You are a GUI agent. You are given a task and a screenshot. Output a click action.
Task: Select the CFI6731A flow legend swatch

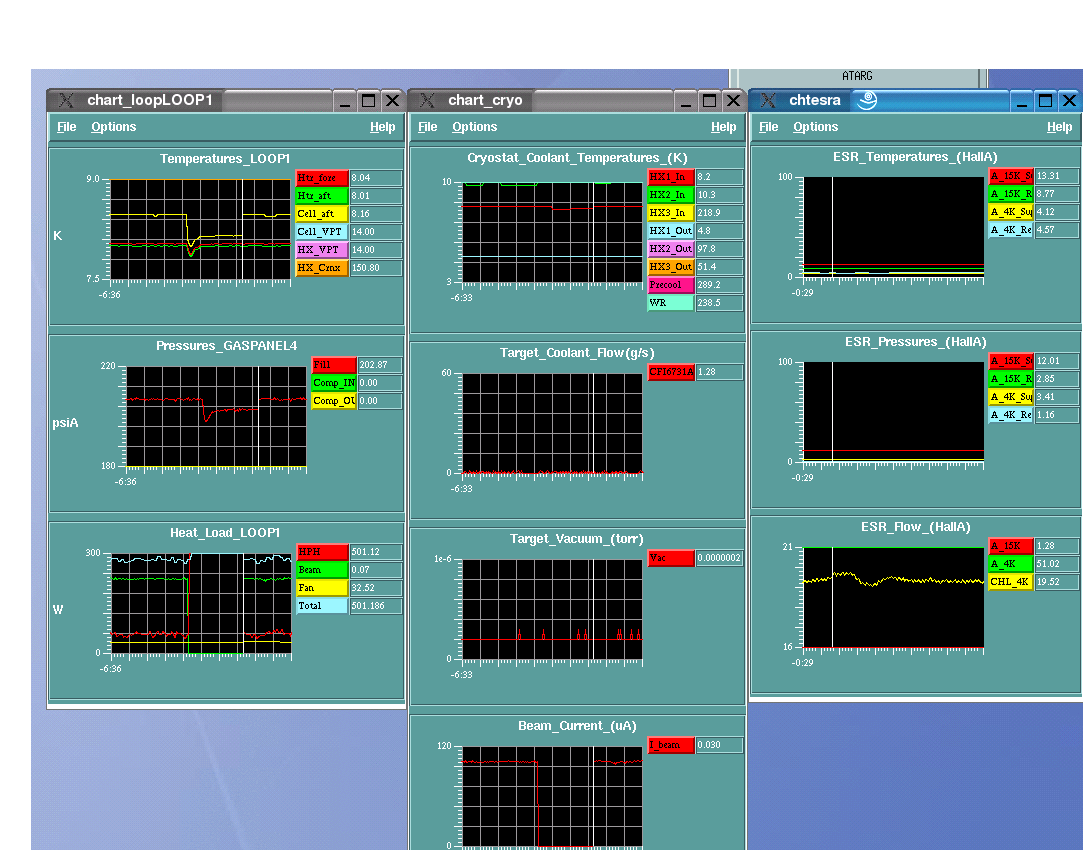point(671,372)
